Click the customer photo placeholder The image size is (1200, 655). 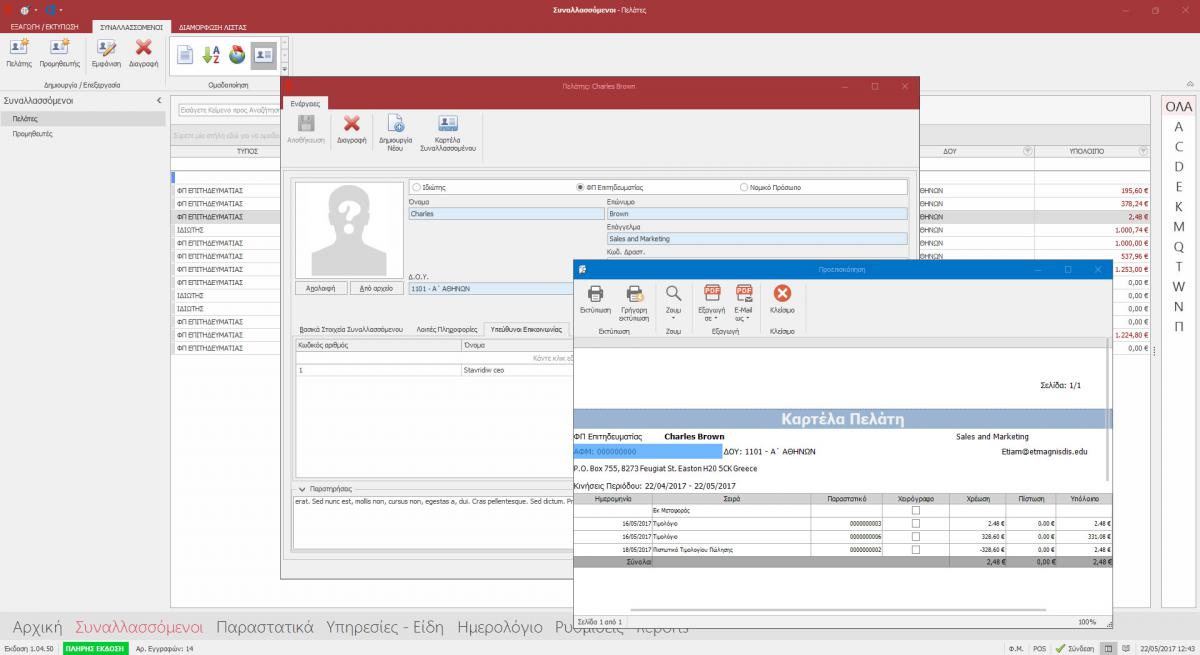[x=347, y=229]
